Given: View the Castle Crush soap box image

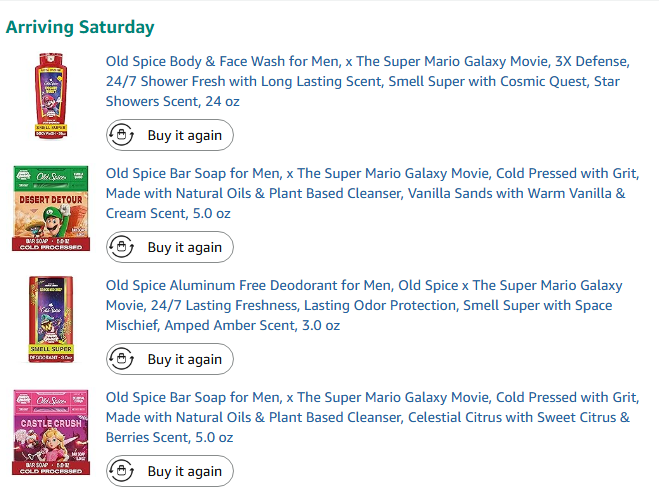Looking at the screenshot, I should point(51,432).
